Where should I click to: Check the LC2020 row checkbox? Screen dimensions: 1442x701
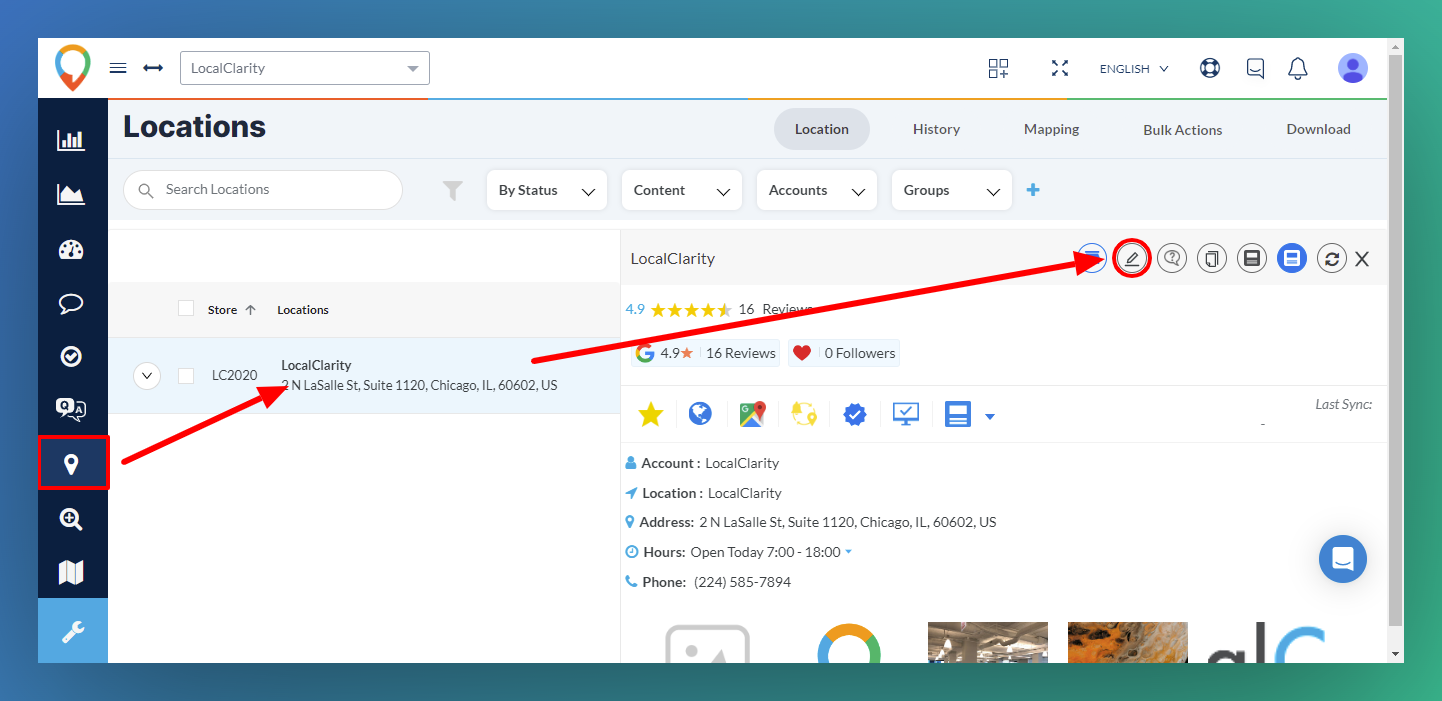coord(186,376)
